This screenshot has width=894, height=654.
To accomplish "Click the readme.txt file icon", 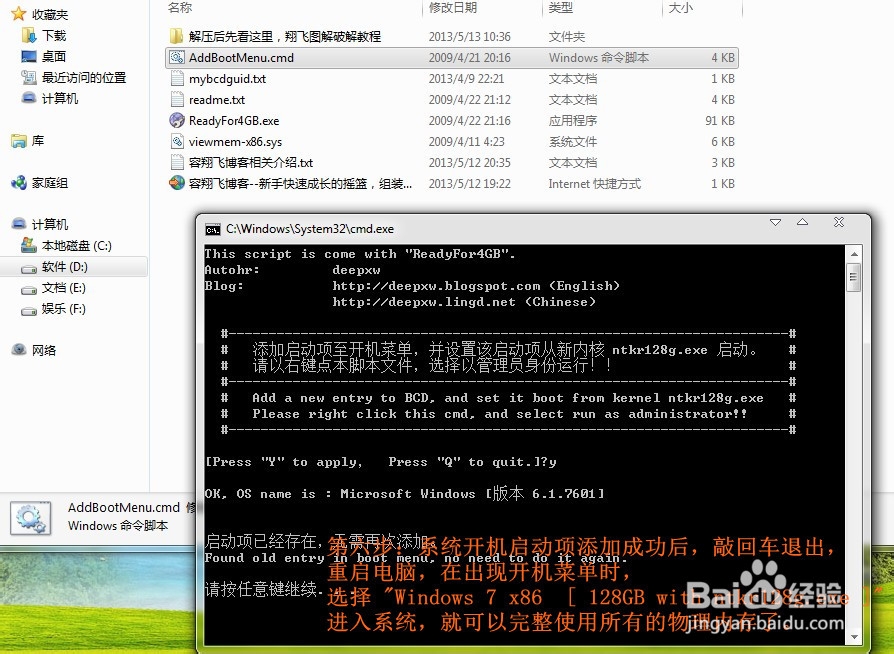I will [x=177, y=99].
